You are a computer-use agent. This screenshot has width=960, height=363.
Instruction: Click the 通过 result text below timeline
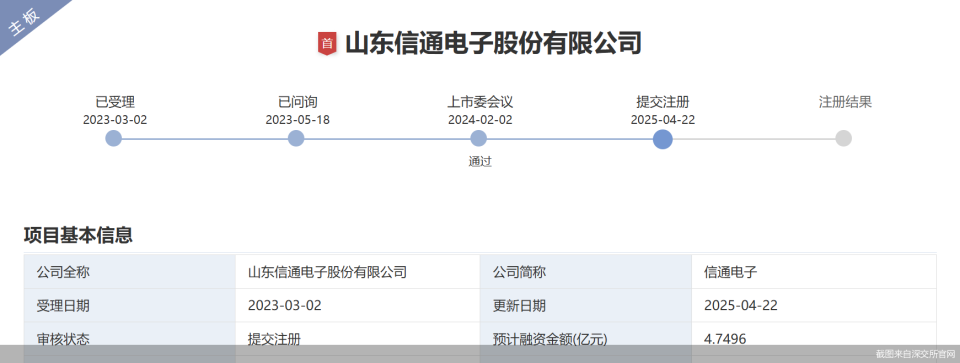coord(480,162)
